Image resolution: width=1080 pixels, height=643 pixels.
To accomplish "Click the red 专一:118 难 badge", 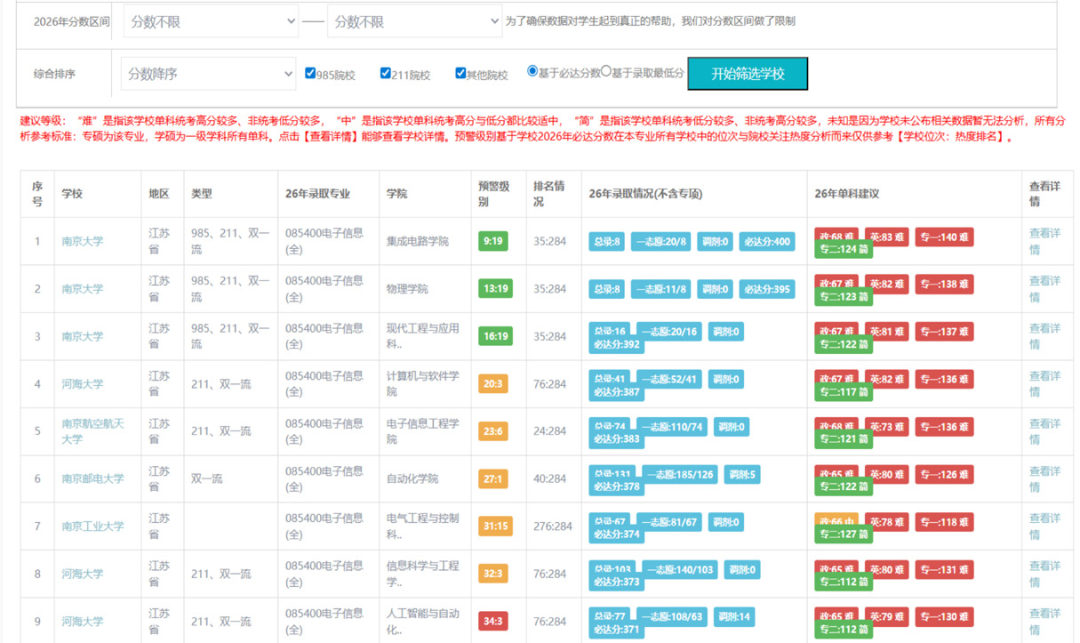I will tap(944, 522).
